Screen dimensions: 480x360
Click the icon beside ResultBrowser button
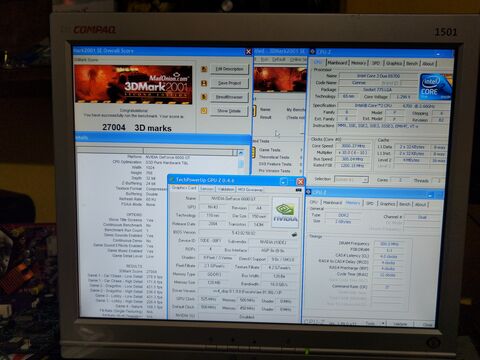(x=204, y=97)
